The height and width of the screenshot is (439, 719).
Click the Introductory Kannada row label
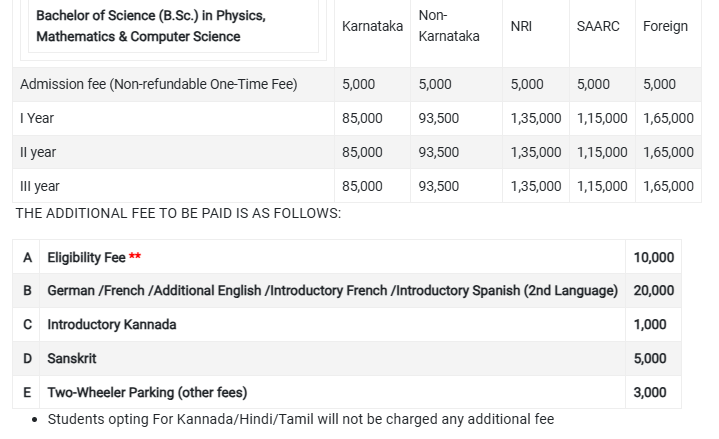point(112,324)
